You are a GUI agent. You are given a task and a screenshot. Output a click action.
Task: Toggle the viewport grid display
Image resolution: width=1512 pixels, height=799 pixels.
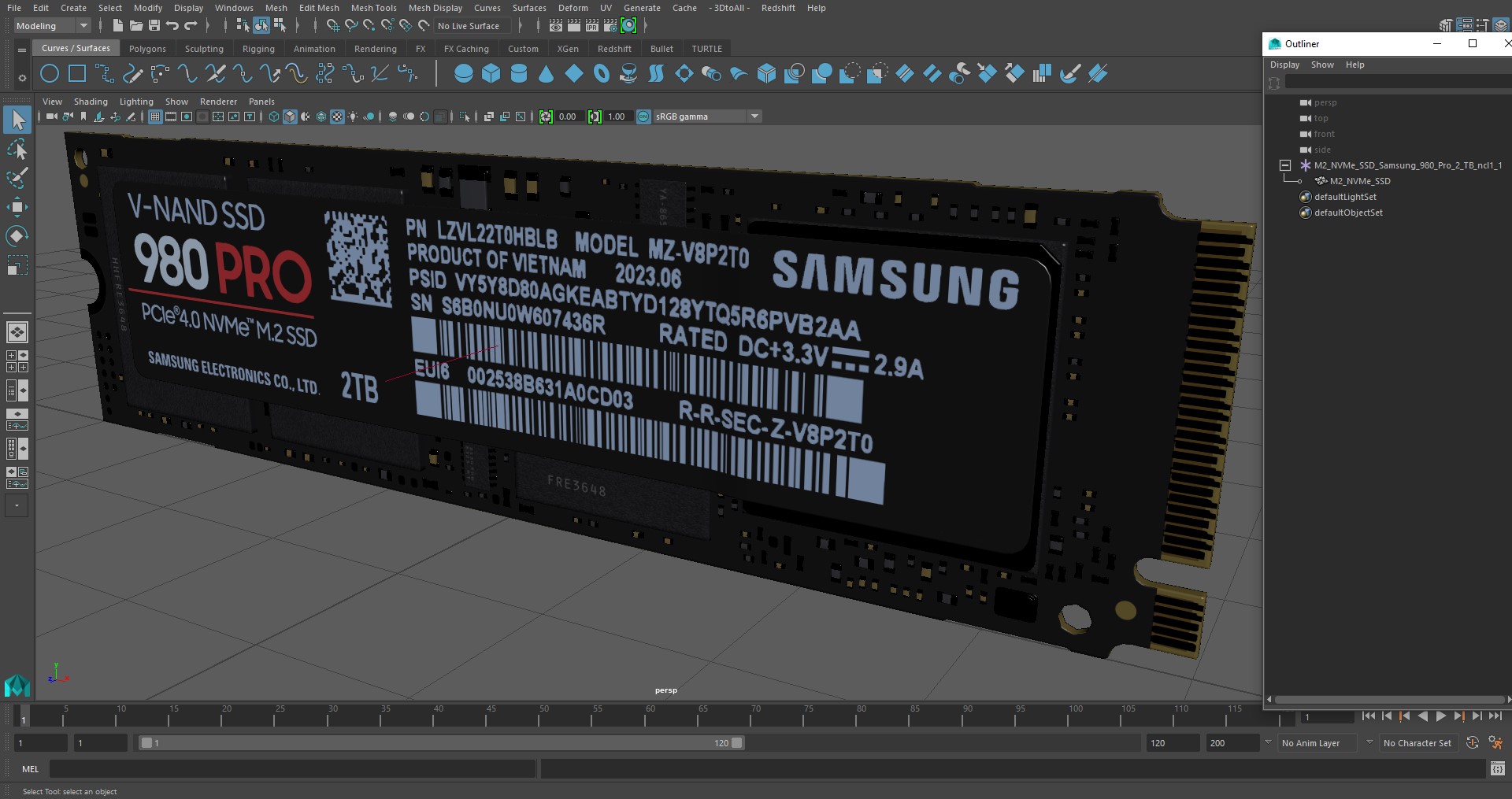pyautogui.click(x=155, y=117)
